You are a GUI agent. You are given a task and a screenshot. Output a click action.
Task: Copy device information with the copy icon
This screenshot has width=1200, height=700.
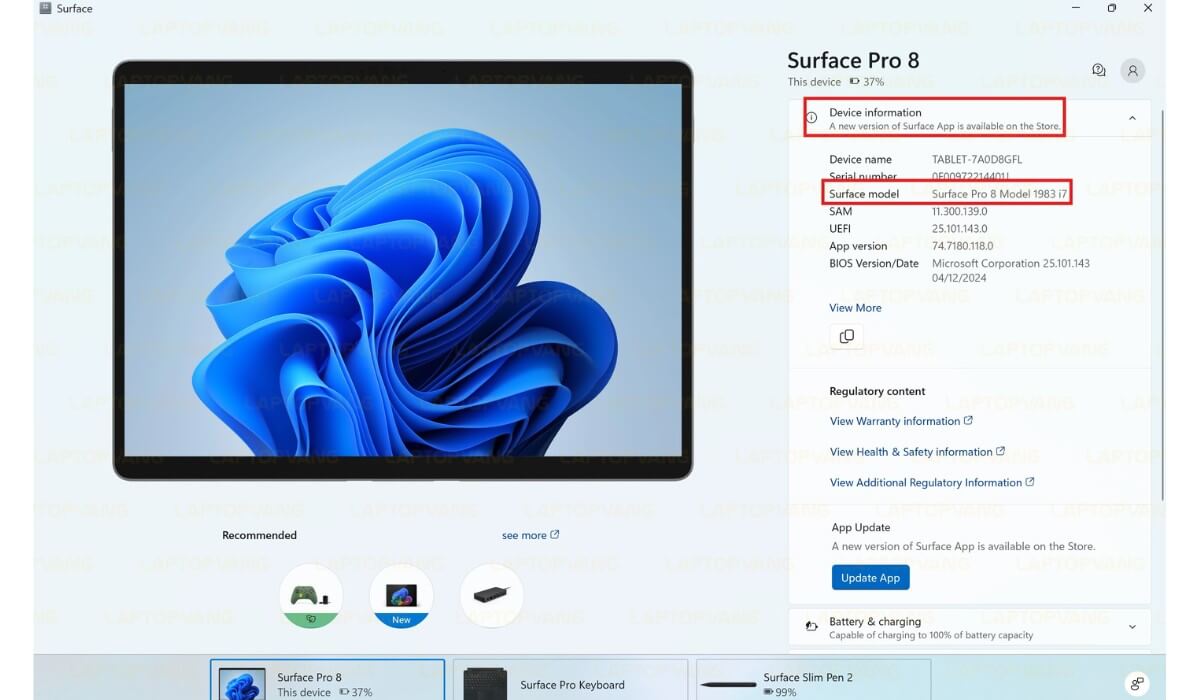click(847, 336)
